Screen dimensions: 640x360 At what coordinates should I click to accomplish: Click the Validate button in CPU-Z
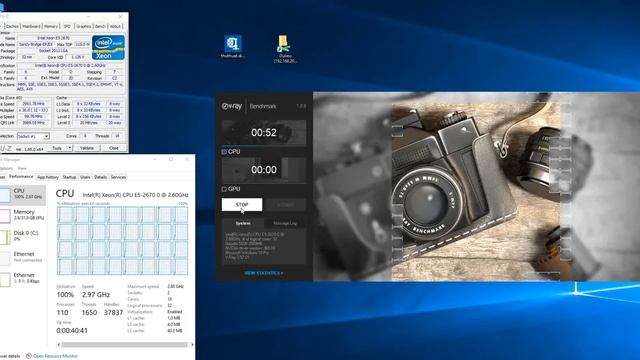pyautogui.click(x=87, y=148)
